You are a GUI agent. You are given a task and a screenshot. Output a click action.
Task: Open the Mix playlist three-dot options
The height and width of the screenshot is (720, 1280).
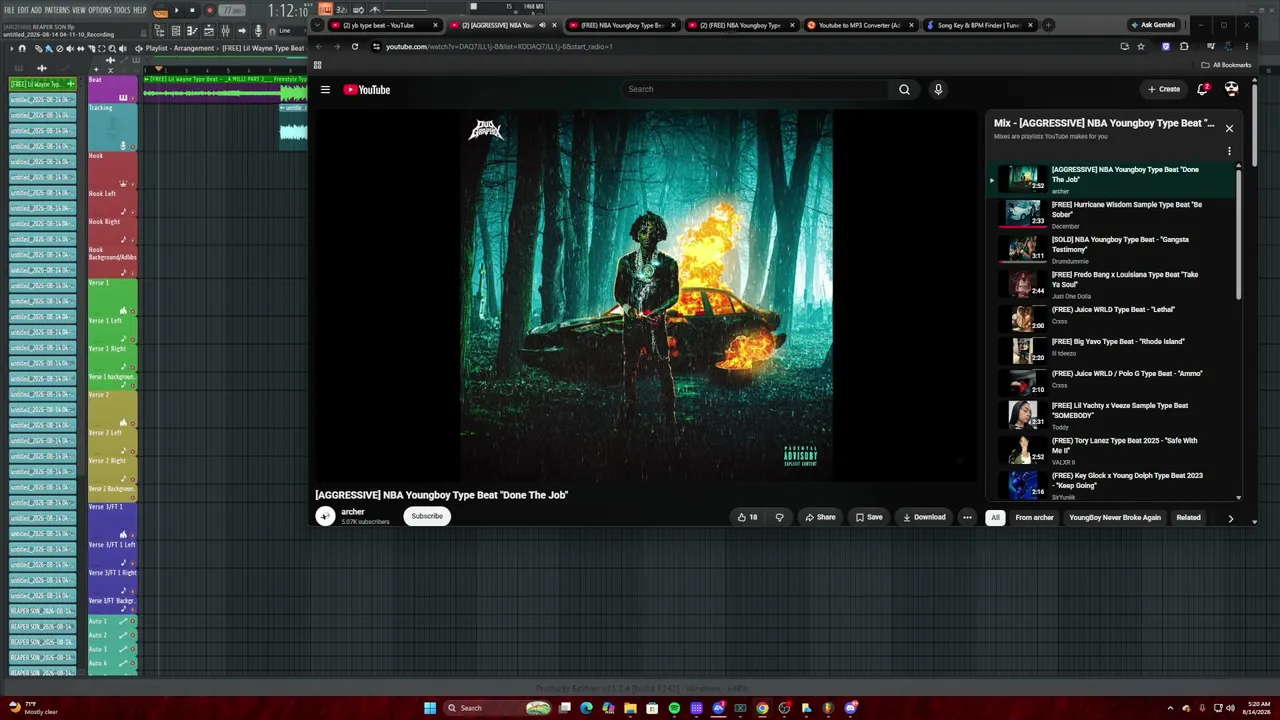pyautogui.click(x=1229, y=151)
